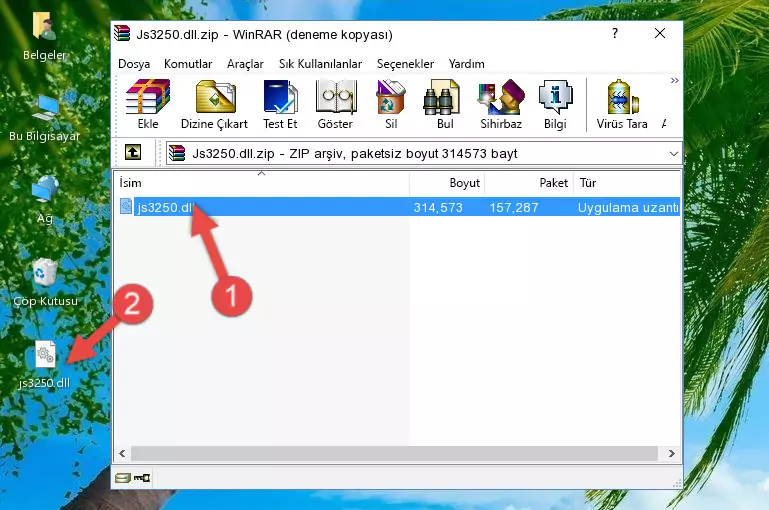Click the Sil (delete) icon

391,104
